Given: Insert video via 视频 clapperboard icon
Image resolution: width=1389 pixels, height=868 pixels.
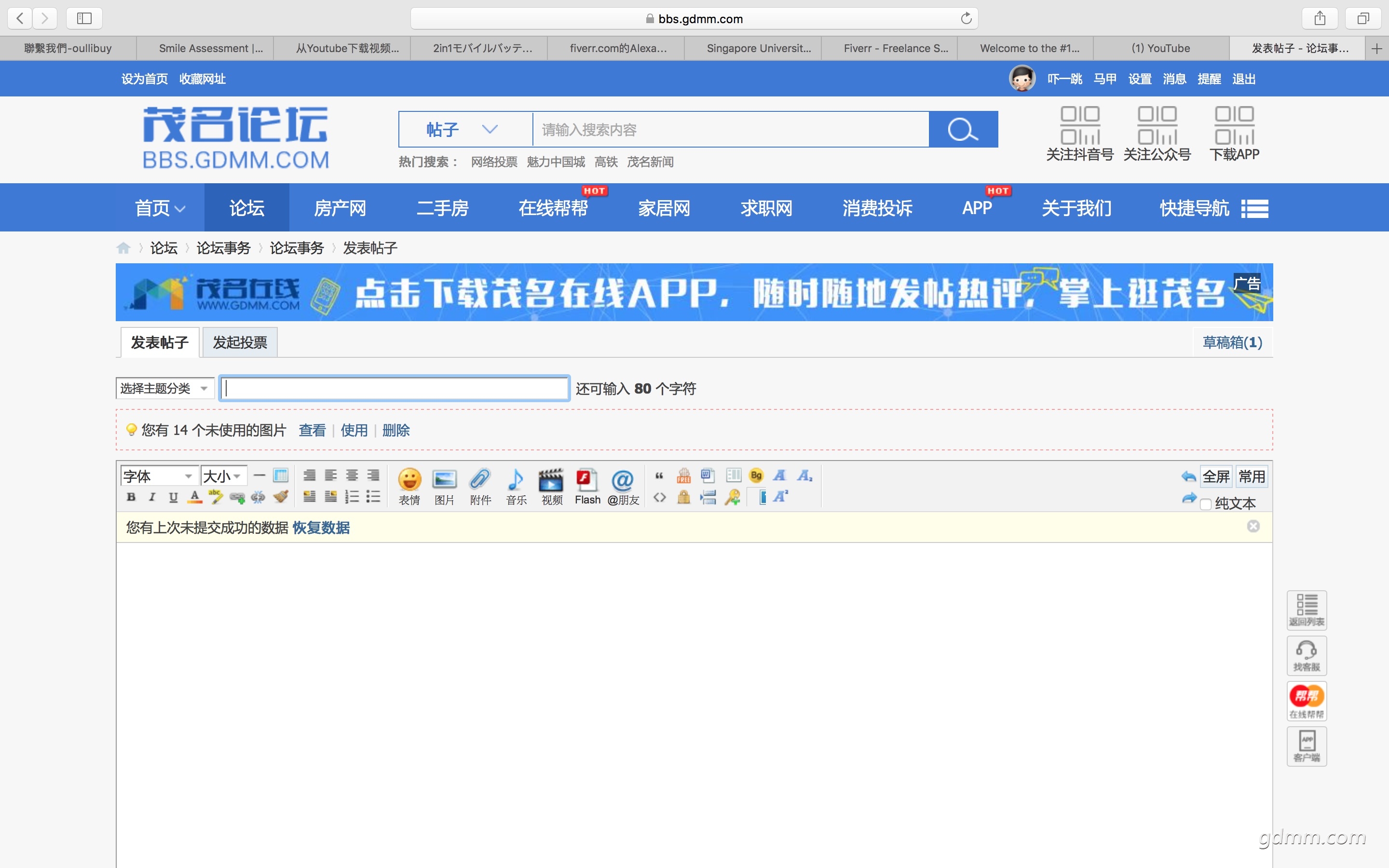Looking at the screenshot, I should (552, 486).
